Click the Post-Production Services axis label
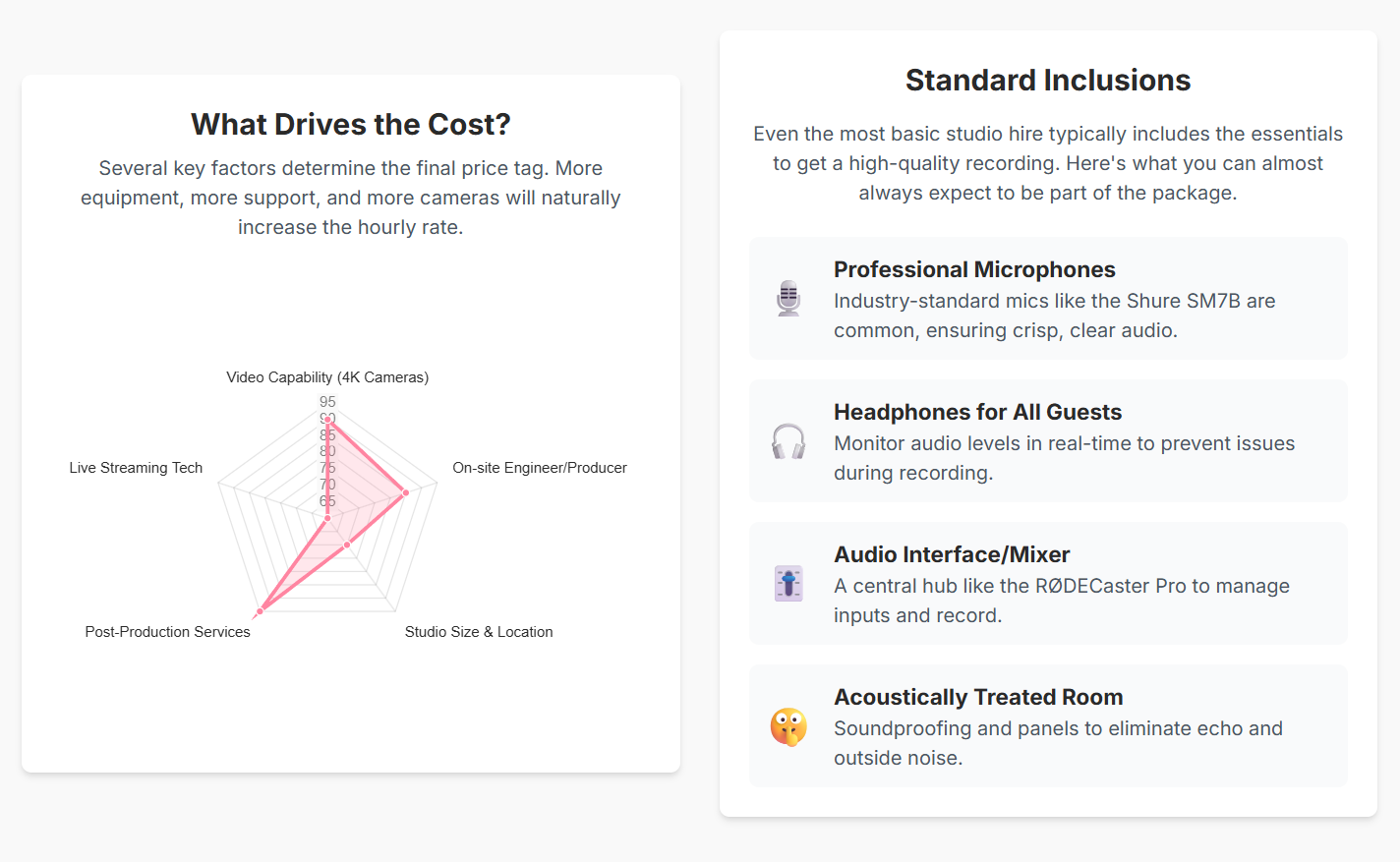Viewport: 1400px width, 862px height. pos(167,632)
